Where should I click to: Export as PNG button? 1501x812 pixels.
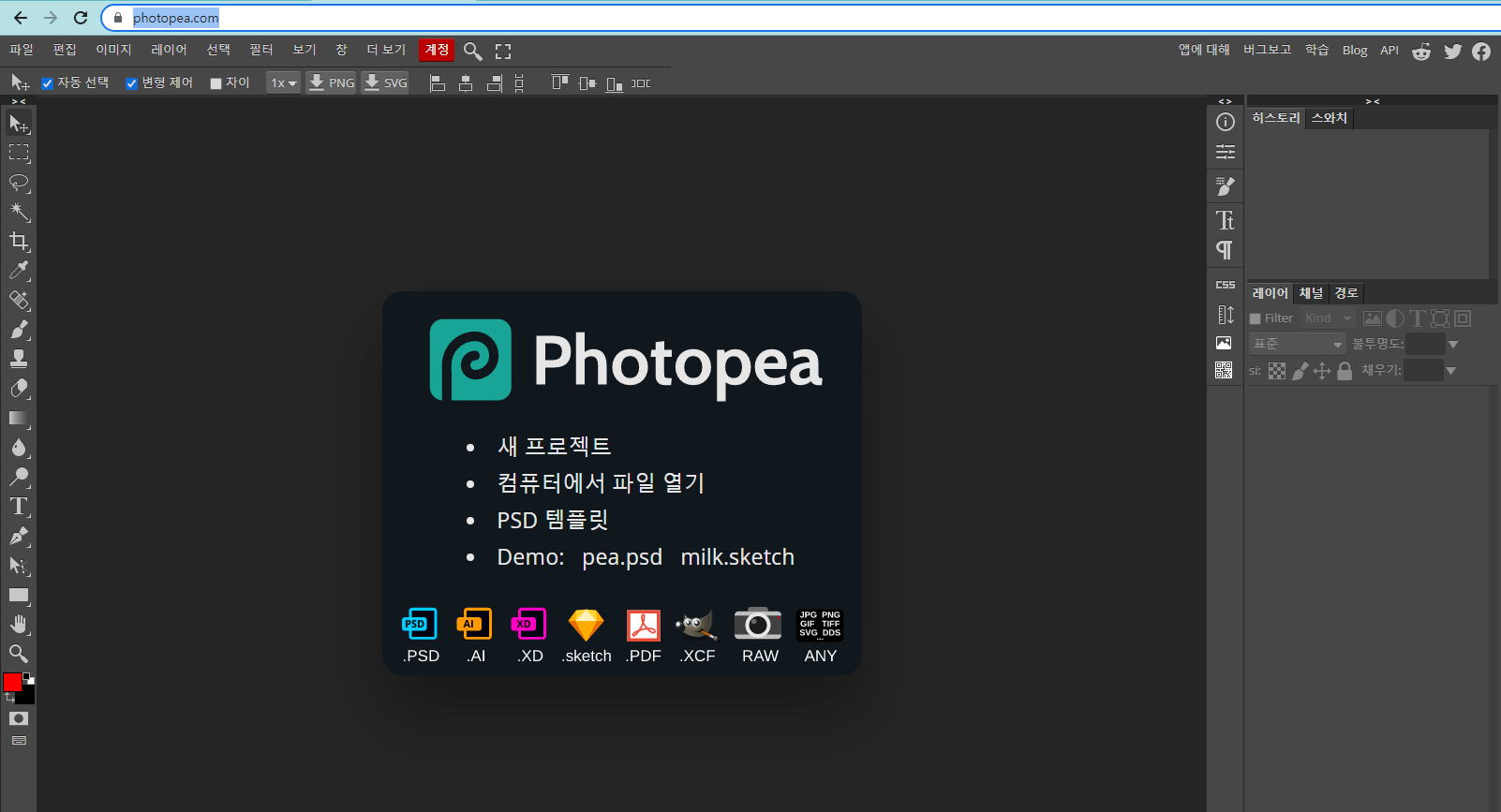[x=332, y=83]
